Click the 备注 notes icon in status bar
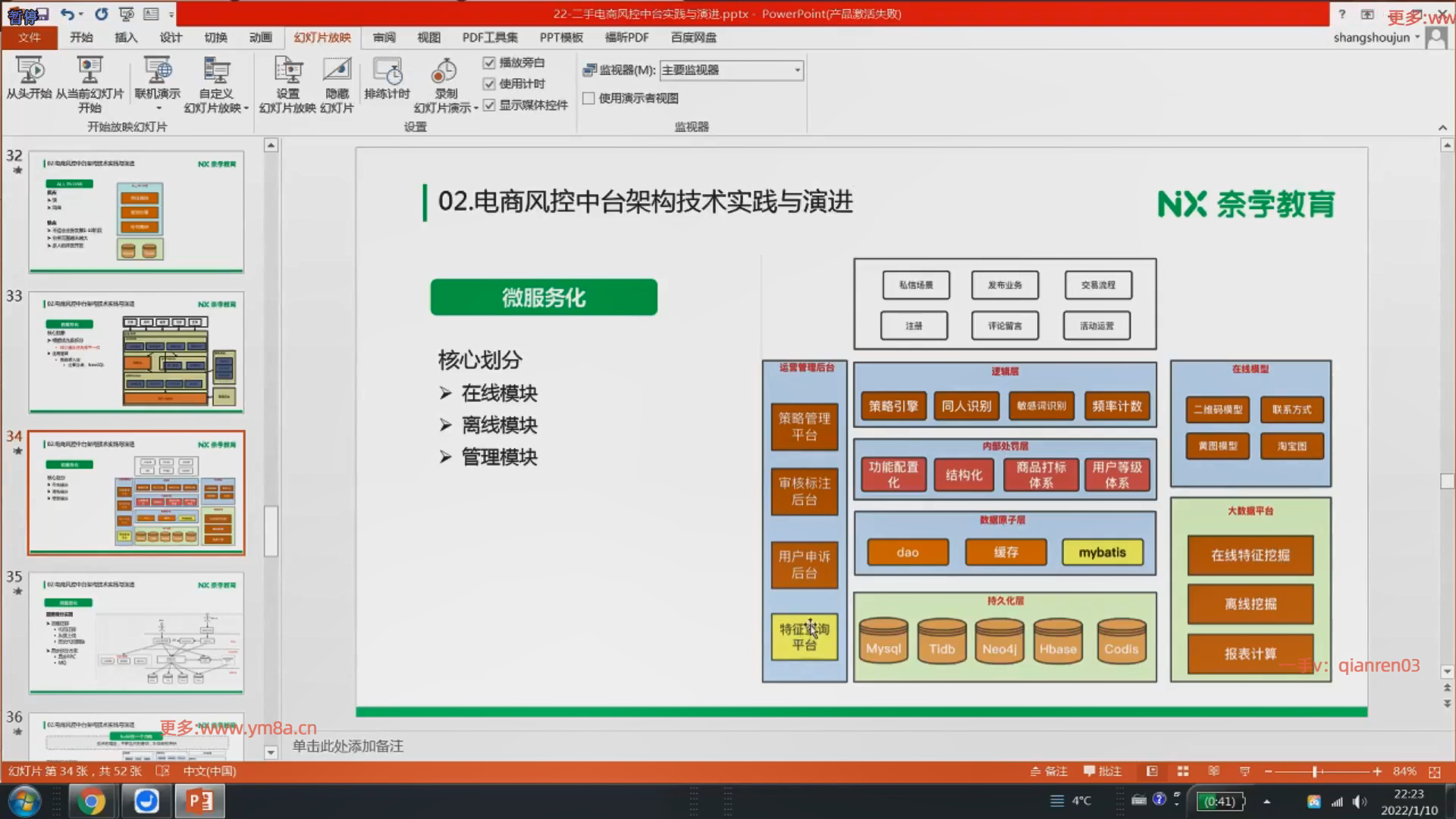This screenshot has width=1456, height=819. [1049, 771]
